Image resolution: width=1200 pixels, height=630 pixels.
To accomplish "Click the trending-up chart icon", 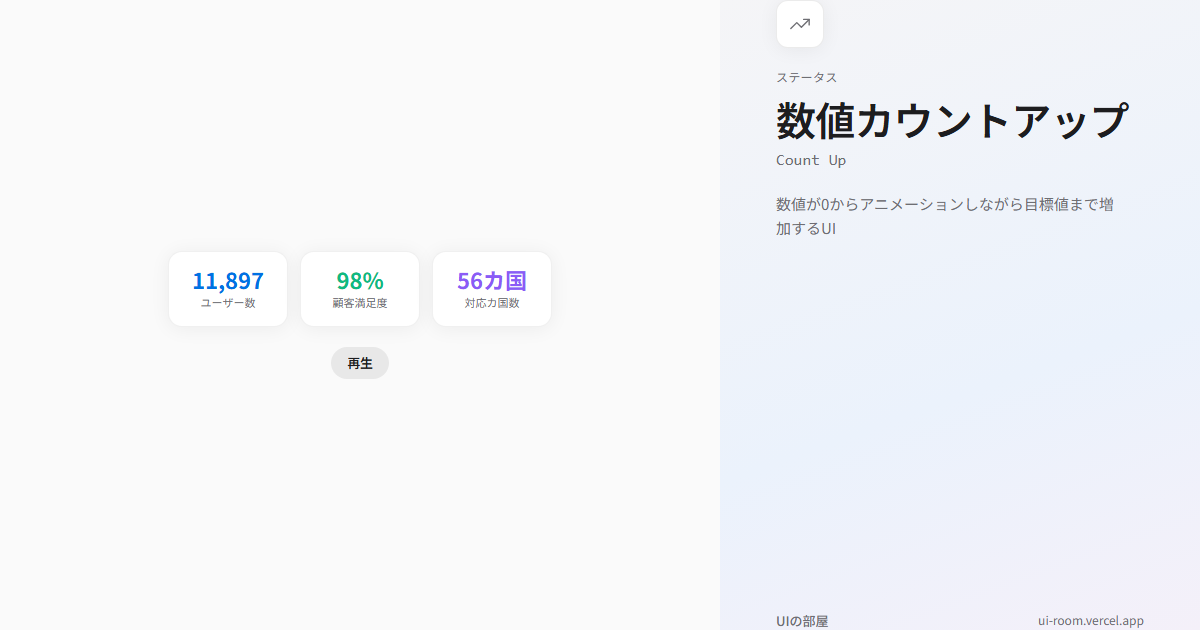I will coord(800,24).
